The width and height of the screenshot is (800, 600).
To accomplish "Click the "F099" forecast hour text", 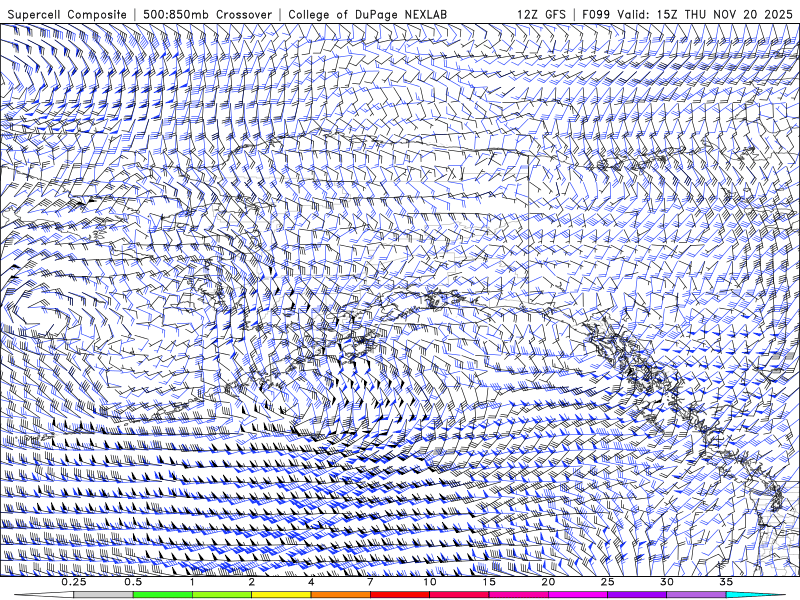I will pos(596,14).
